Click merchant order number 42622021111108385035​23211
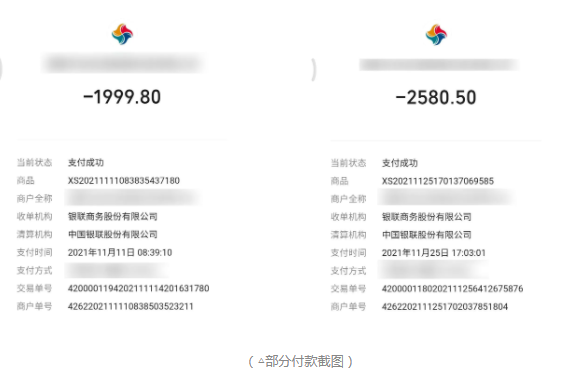 130,306
